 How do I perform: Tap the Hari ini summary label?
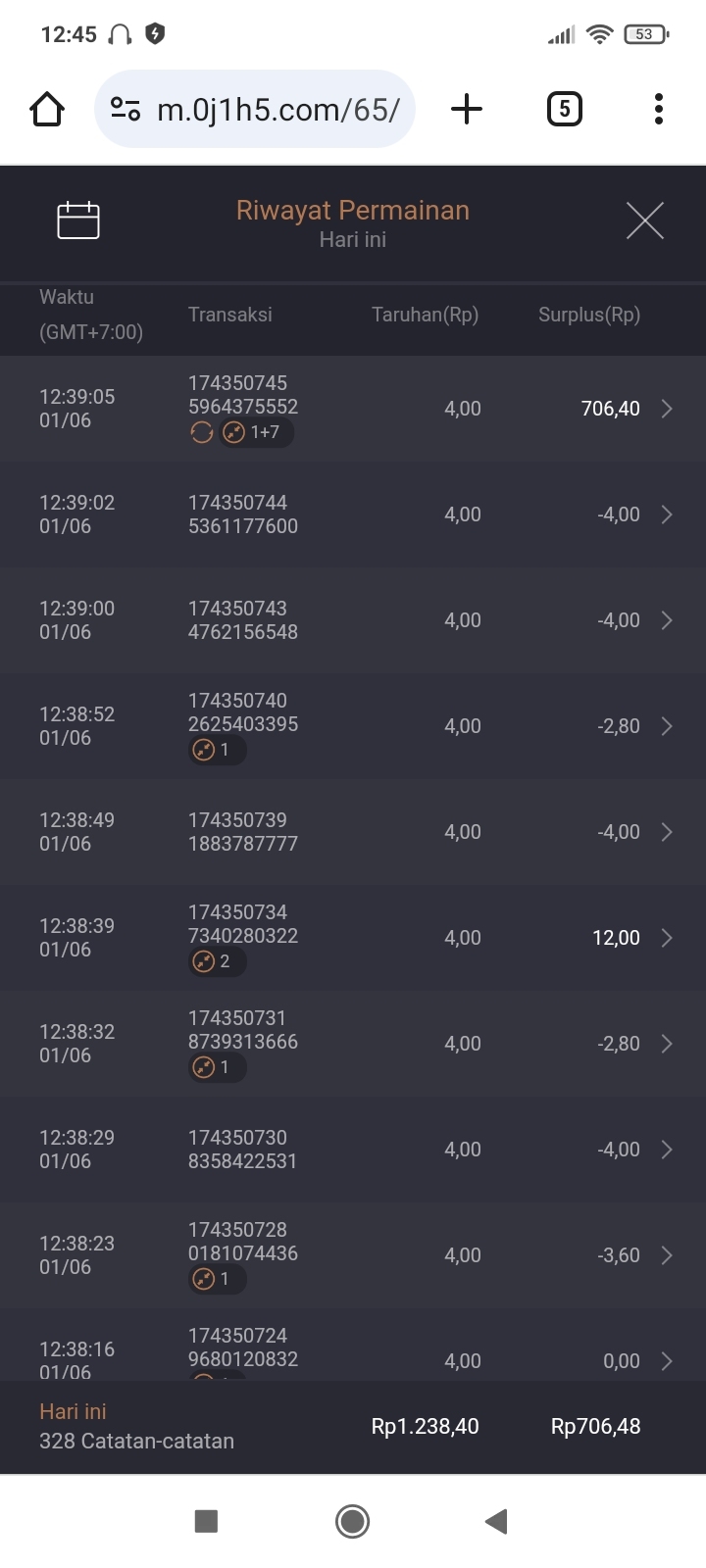tap(73, 1411)
